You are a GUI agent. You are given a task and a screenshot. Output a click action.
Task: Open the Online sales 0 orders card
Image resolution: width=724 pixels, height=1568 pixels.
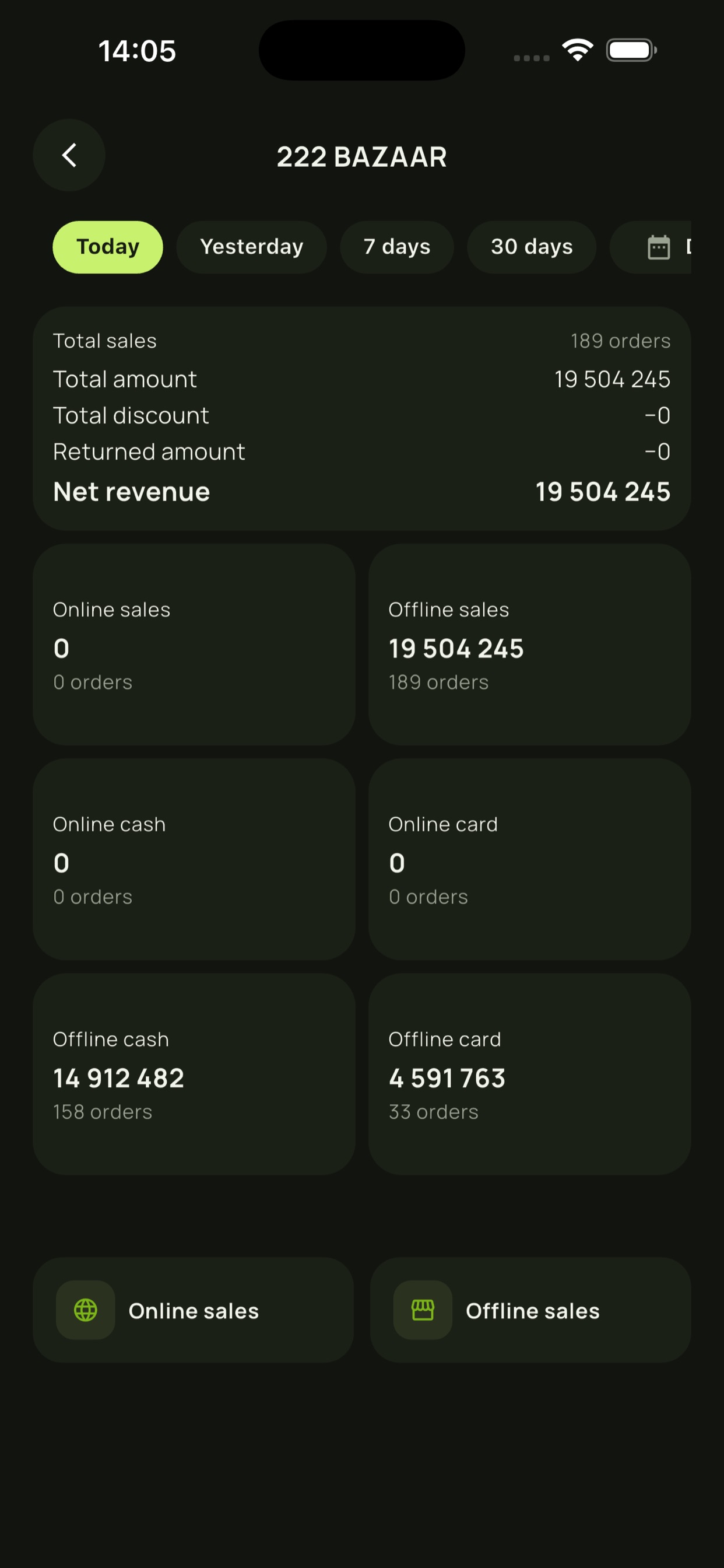pyautogui.click(x=194, y=645)
